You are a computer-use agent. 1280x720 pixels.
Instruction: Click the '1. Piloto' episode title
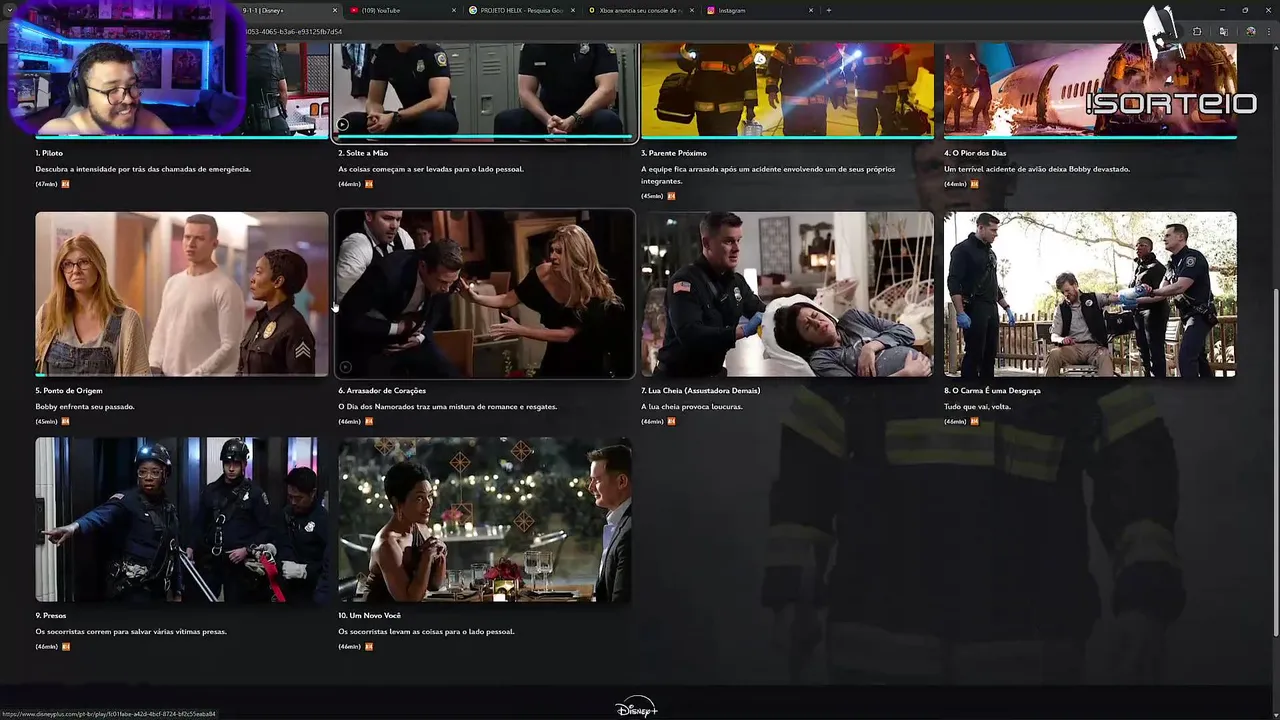pos(49,153)
